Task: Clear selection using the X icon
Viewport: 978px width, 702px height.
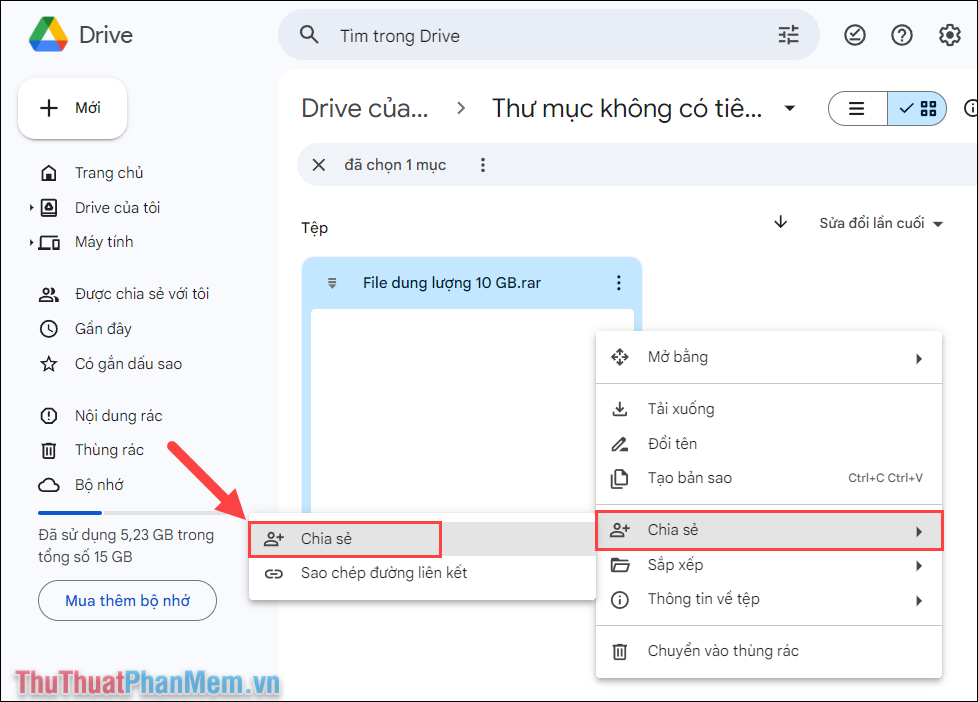Action: point(318,164)
